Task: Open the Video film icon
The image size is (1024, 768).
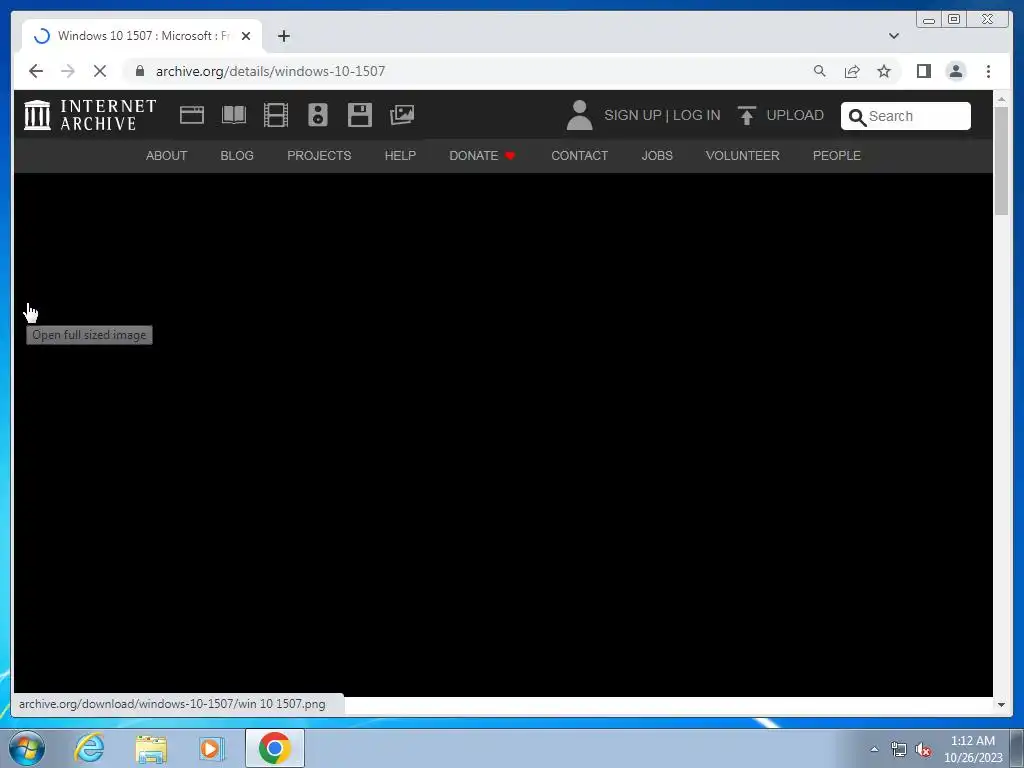Action: click(x=276, y=115)
